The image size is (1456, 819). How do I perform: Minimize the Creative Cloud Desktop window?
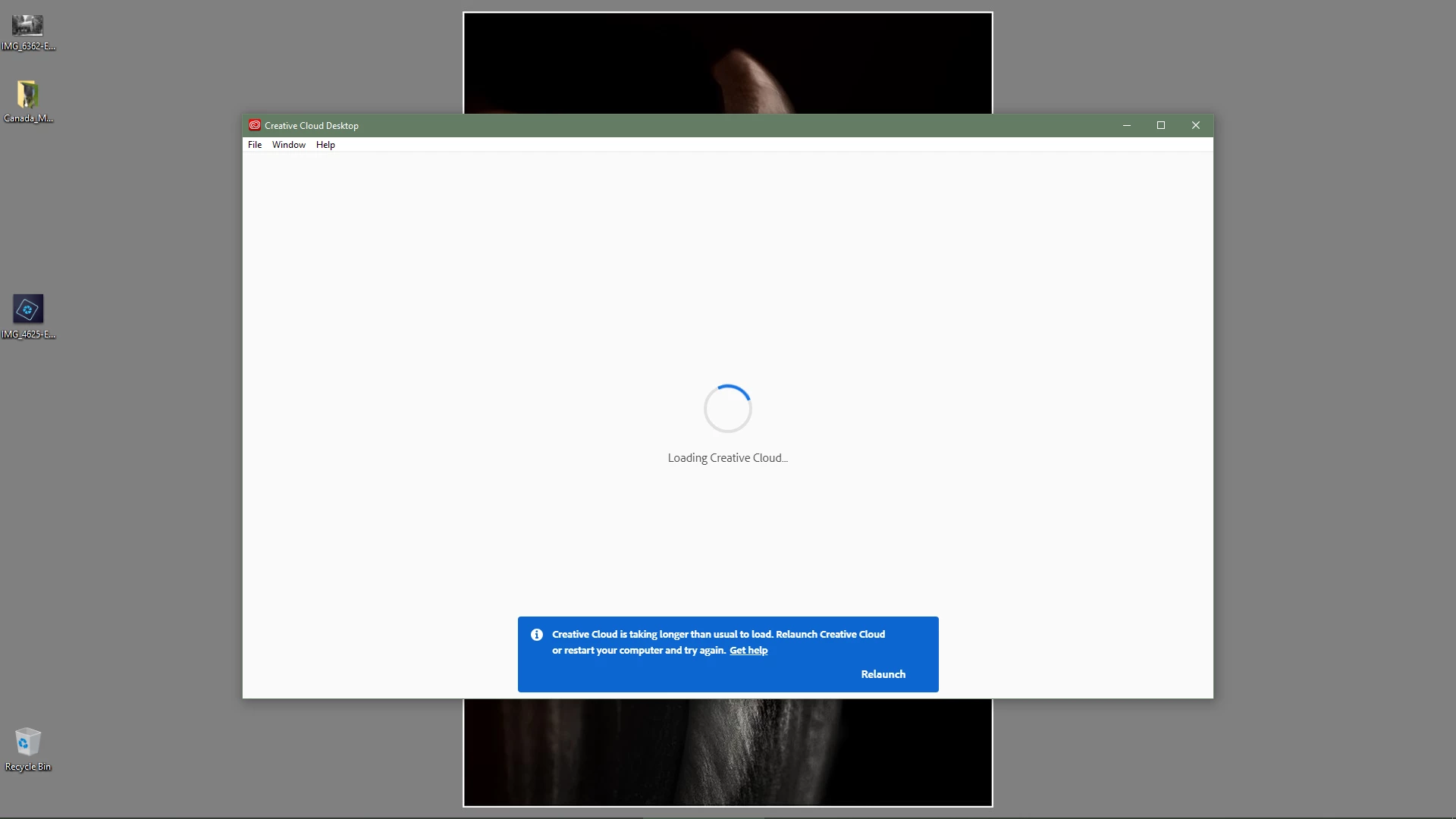1126,125
